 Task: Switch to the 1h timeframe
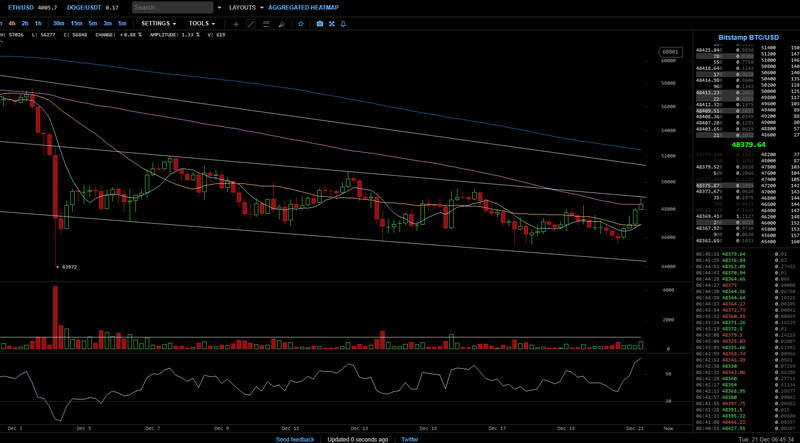(38, 23)
